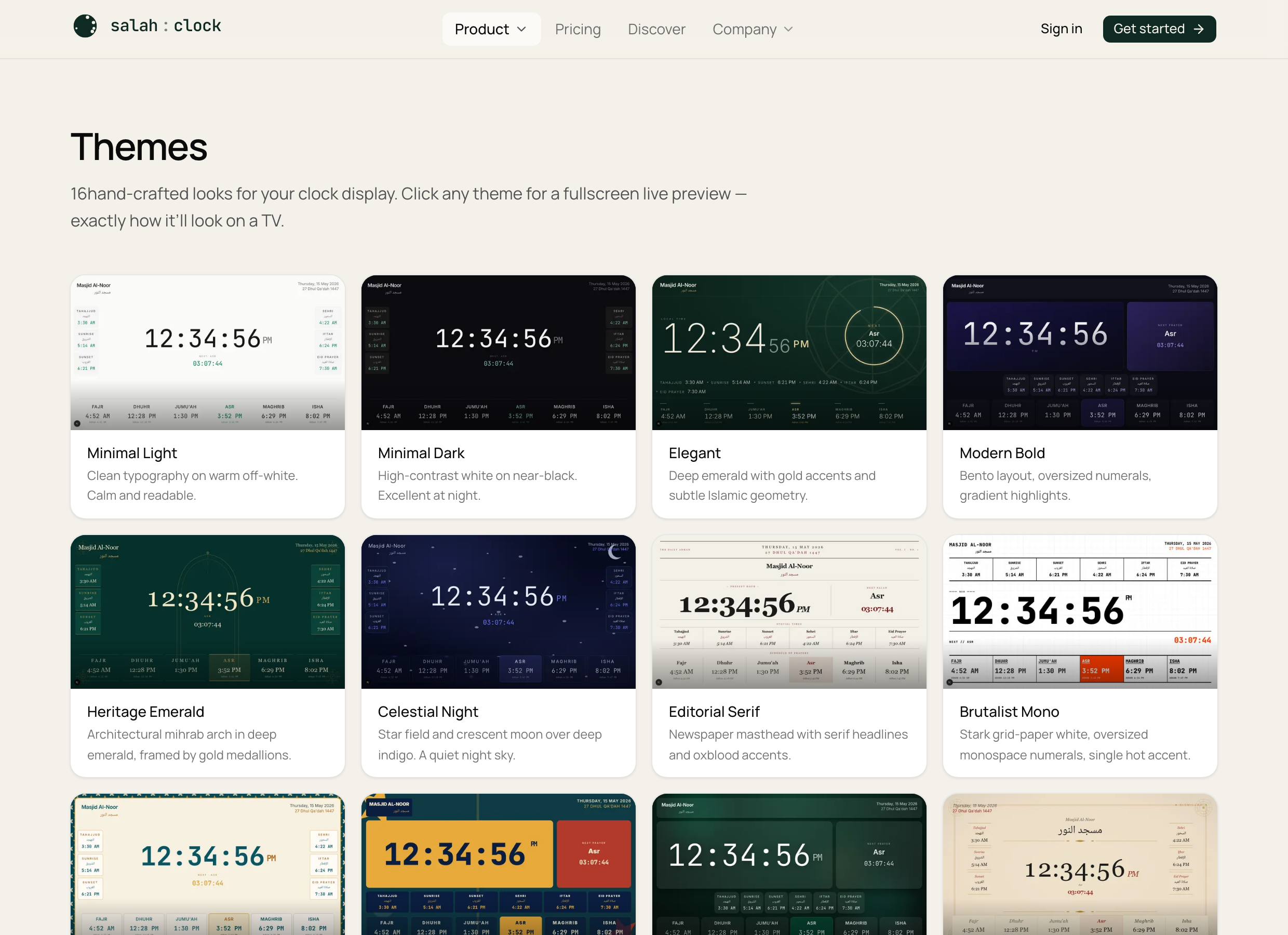Open the yellow and red bold theme thumbnail
The width and height of the screenshot is (1288, 935).
point(498,864)
